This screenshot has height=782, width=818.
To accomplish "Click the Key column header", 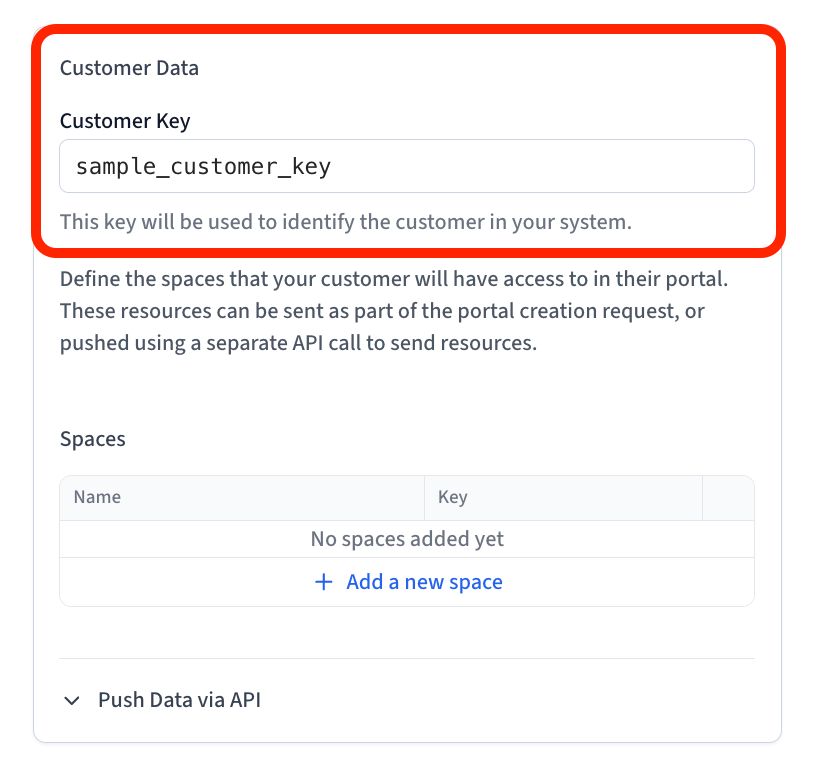I will (x=452, y=497).
